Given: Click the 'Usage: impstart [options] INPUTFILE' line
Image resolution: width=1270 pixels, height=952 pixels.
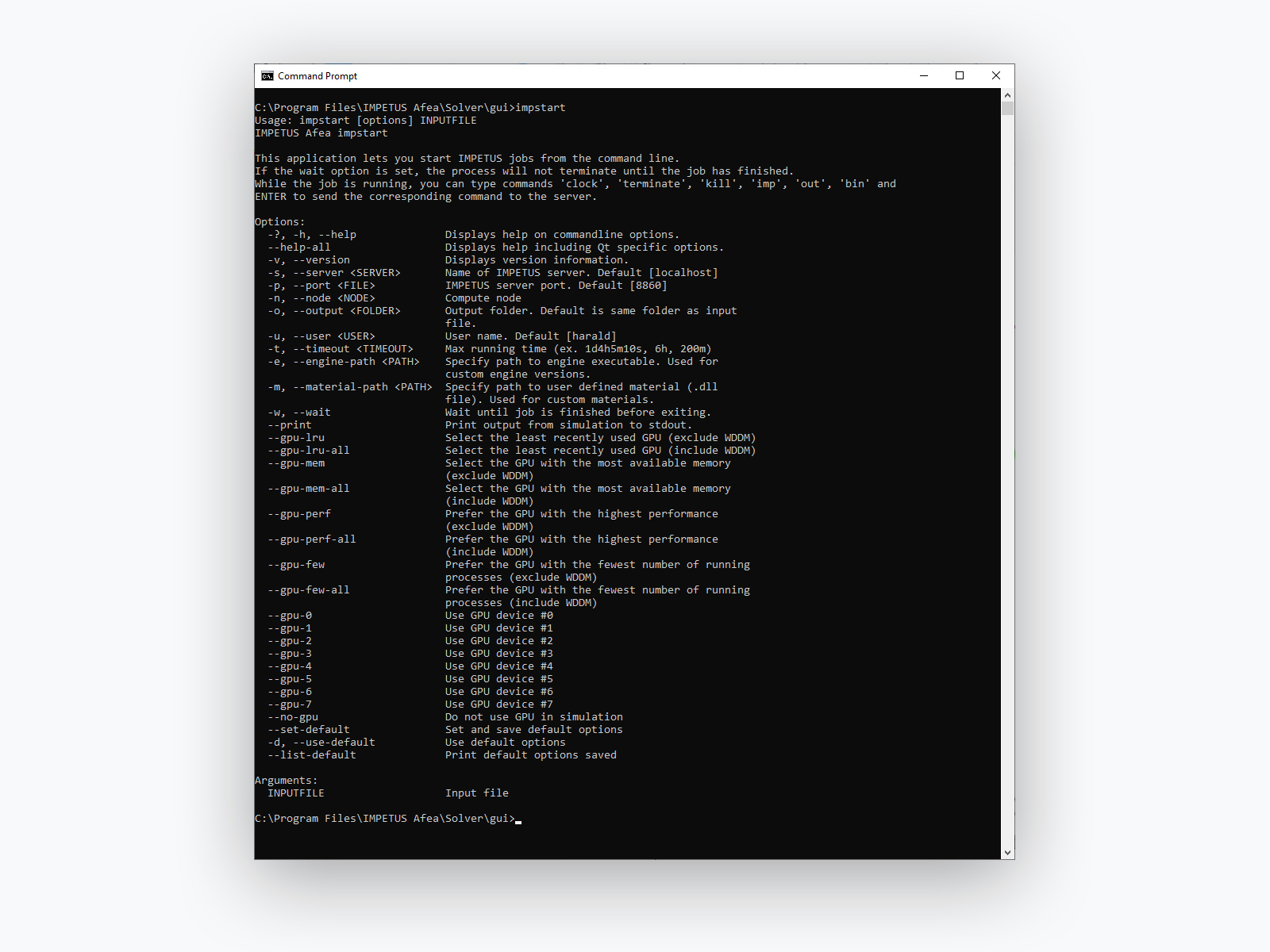Looking at the screenshot, I should [x=366, y=121].
